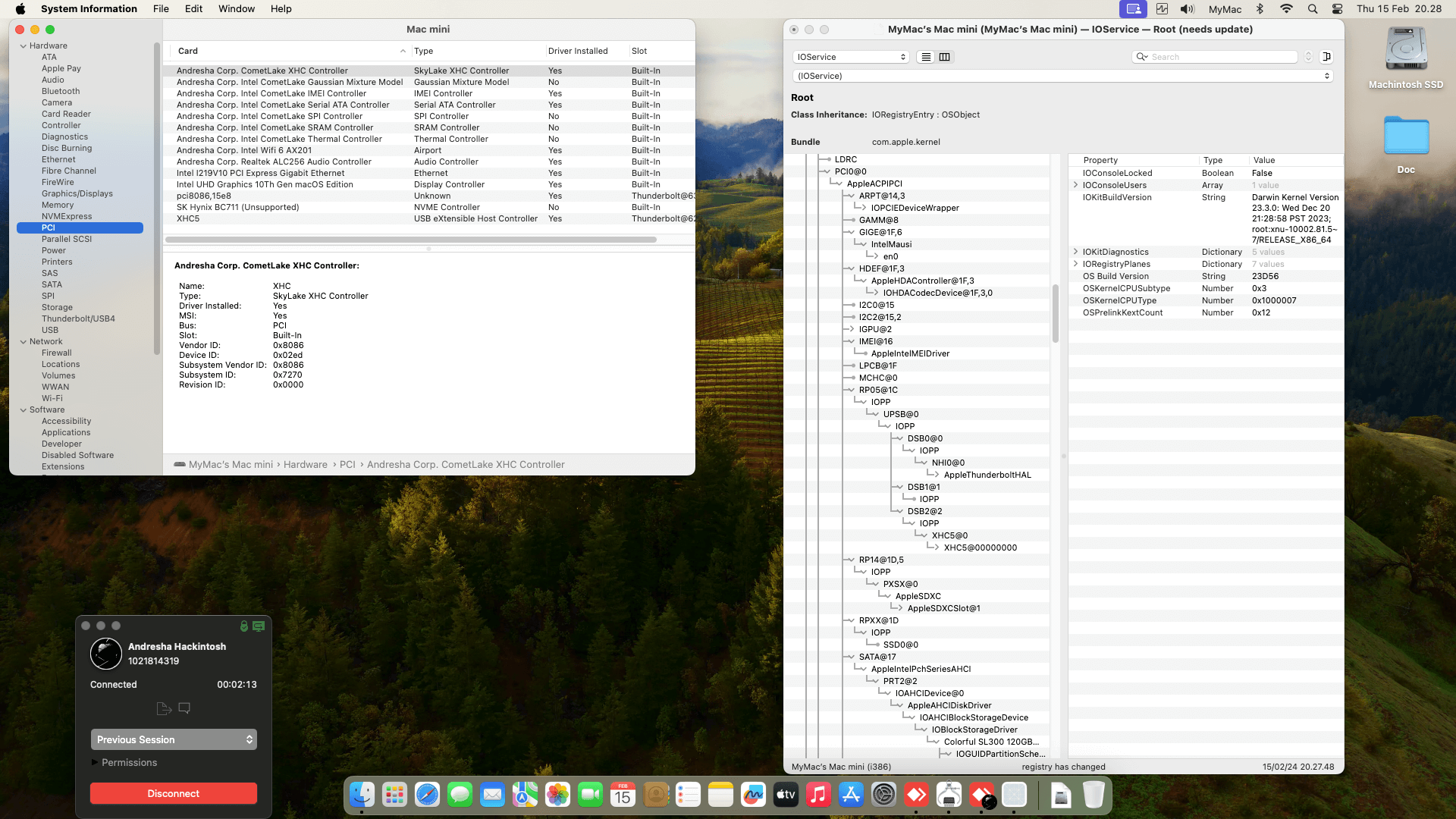Image resolution: width=1456 pixels, height=819 pixels.
Task: Open Machintosh SSD drive on desktop
Action: (1406, 49)
